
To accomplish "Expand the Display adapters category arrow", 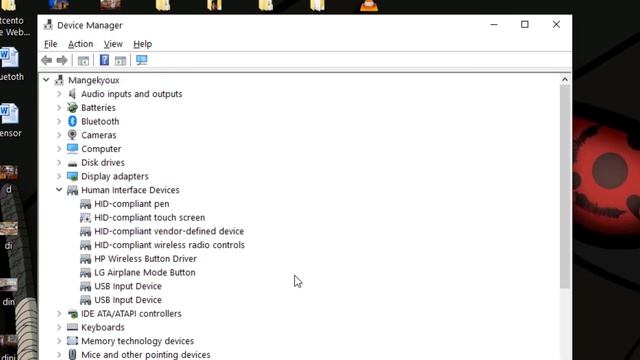I will point(59,176).
